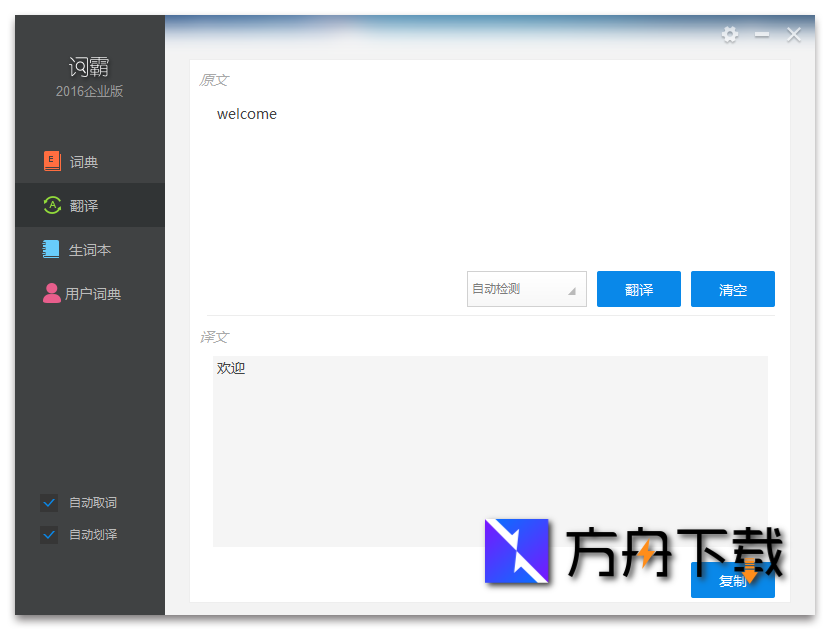The height and width of the screenshot is (630, 830).
Task: Click the download arrow icon on 复制 button
Action: [752, 575]
